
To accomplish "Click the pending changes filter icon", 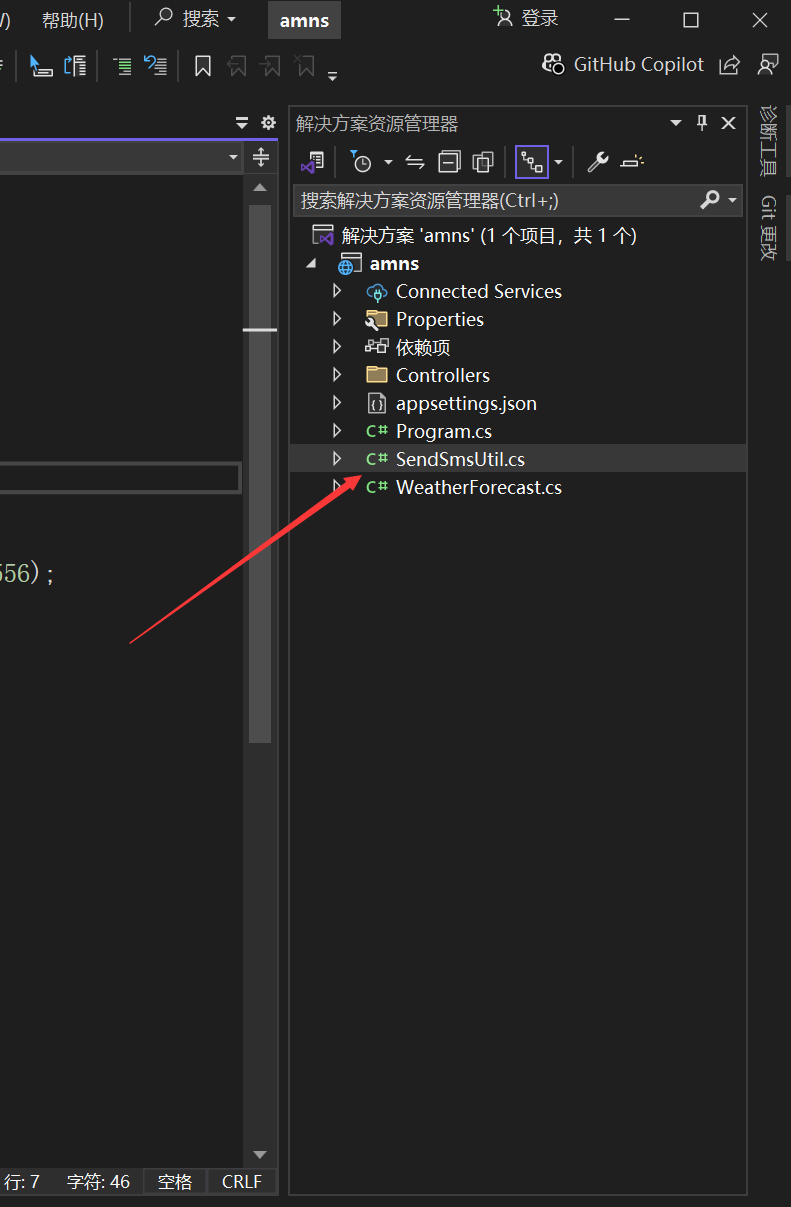I will 361,161.
